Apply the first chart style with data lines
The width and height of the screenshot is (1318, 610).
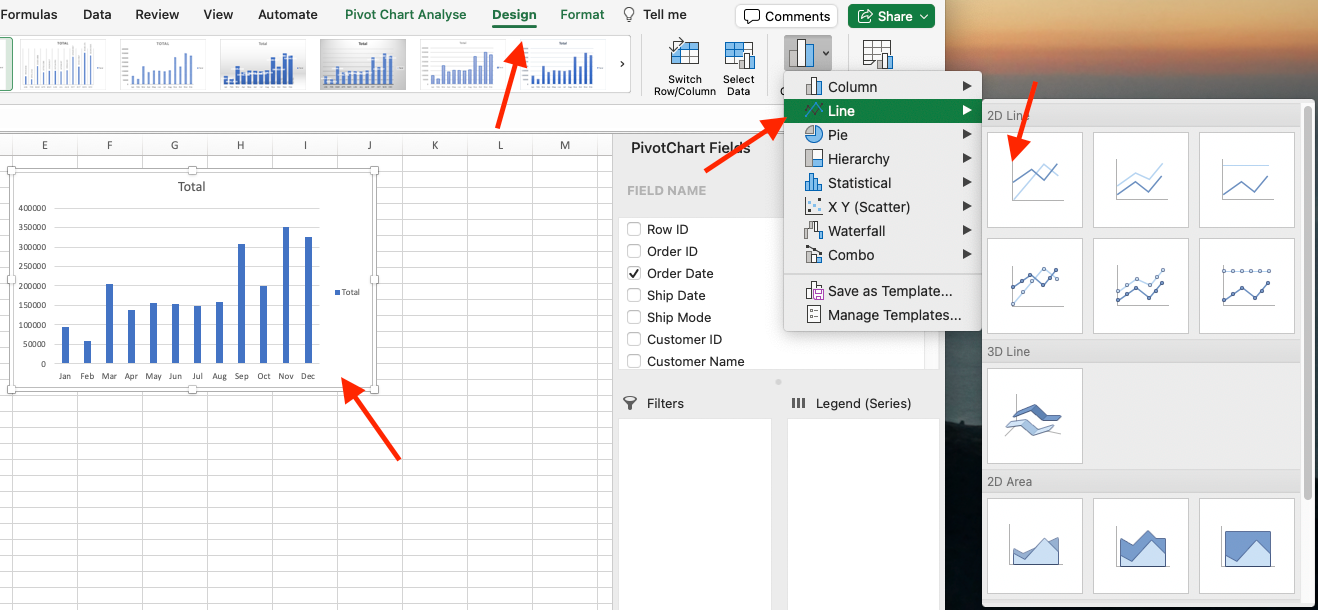click(63, 65)
